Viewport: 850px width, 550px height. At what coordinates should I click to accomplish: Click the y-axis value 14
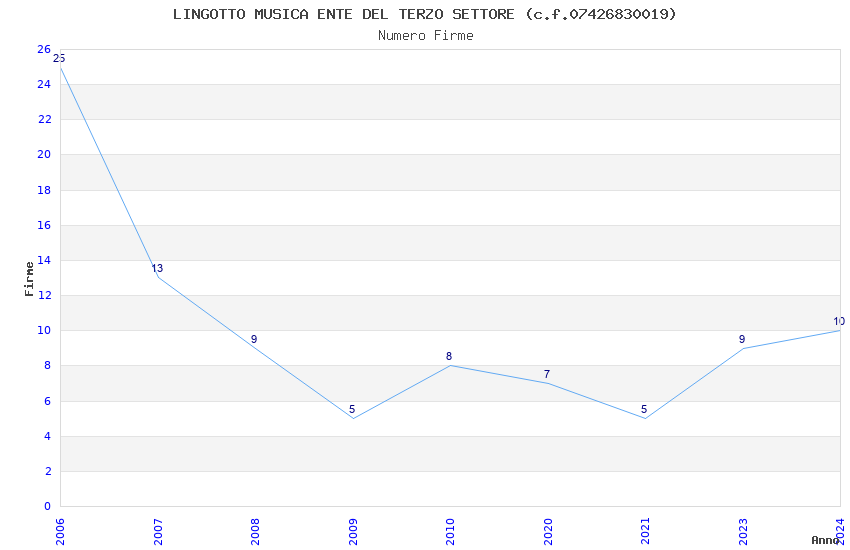click(44, 260)
